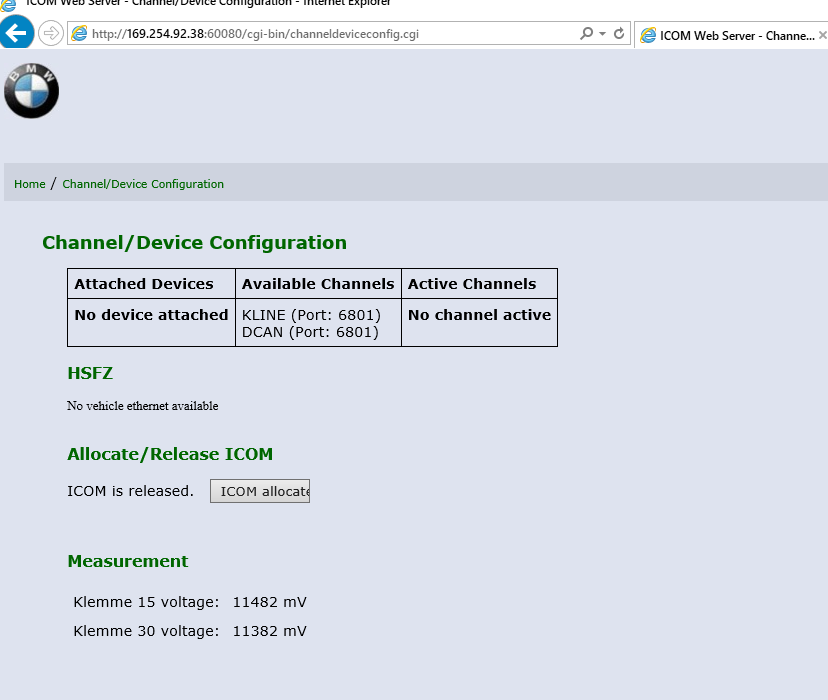Open the Home breadcrumb link
828x700 pixels.
pyautogui.click(x=30, y=184)
